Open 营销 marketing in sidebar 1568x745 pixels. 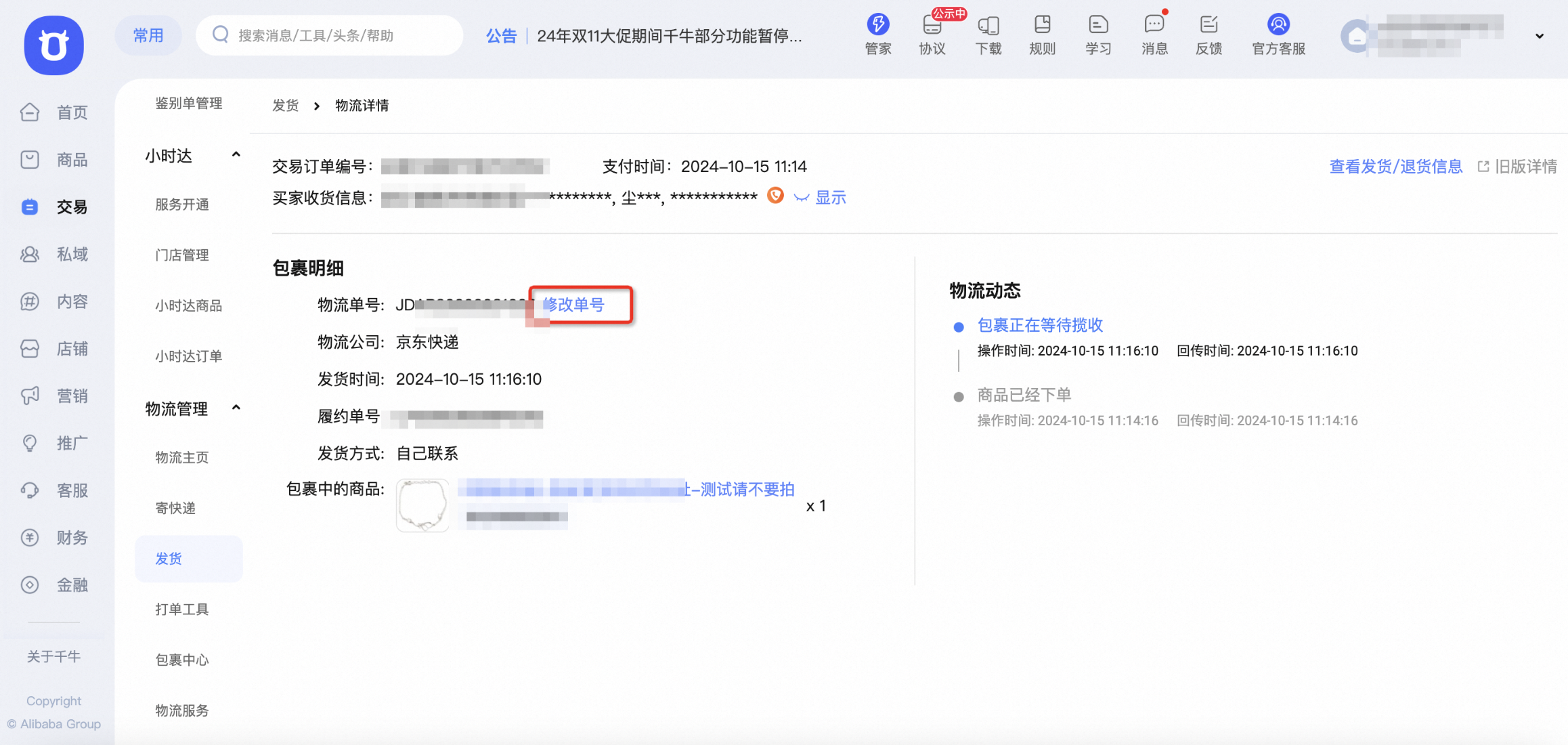(x=55, y=396)
